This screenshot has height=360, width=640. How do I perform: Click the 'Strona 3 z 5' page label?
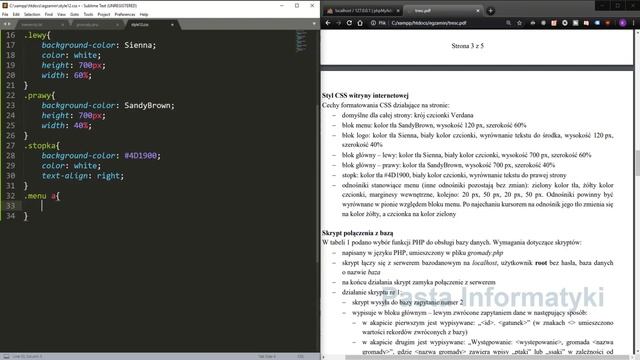(x=467, y=46)
